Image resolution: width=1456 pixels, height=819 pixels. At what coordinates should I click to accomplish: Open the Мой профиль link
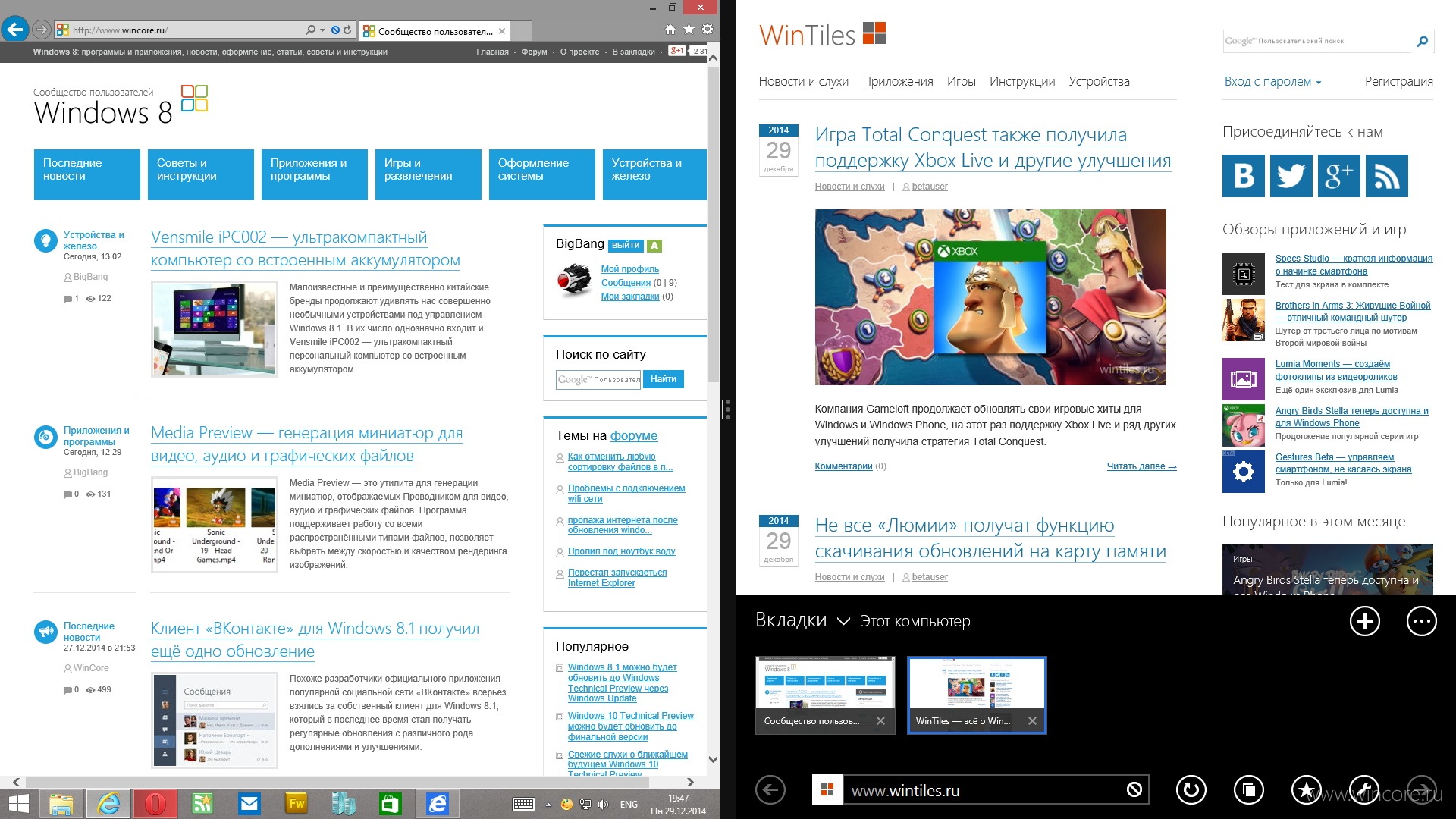629,269
